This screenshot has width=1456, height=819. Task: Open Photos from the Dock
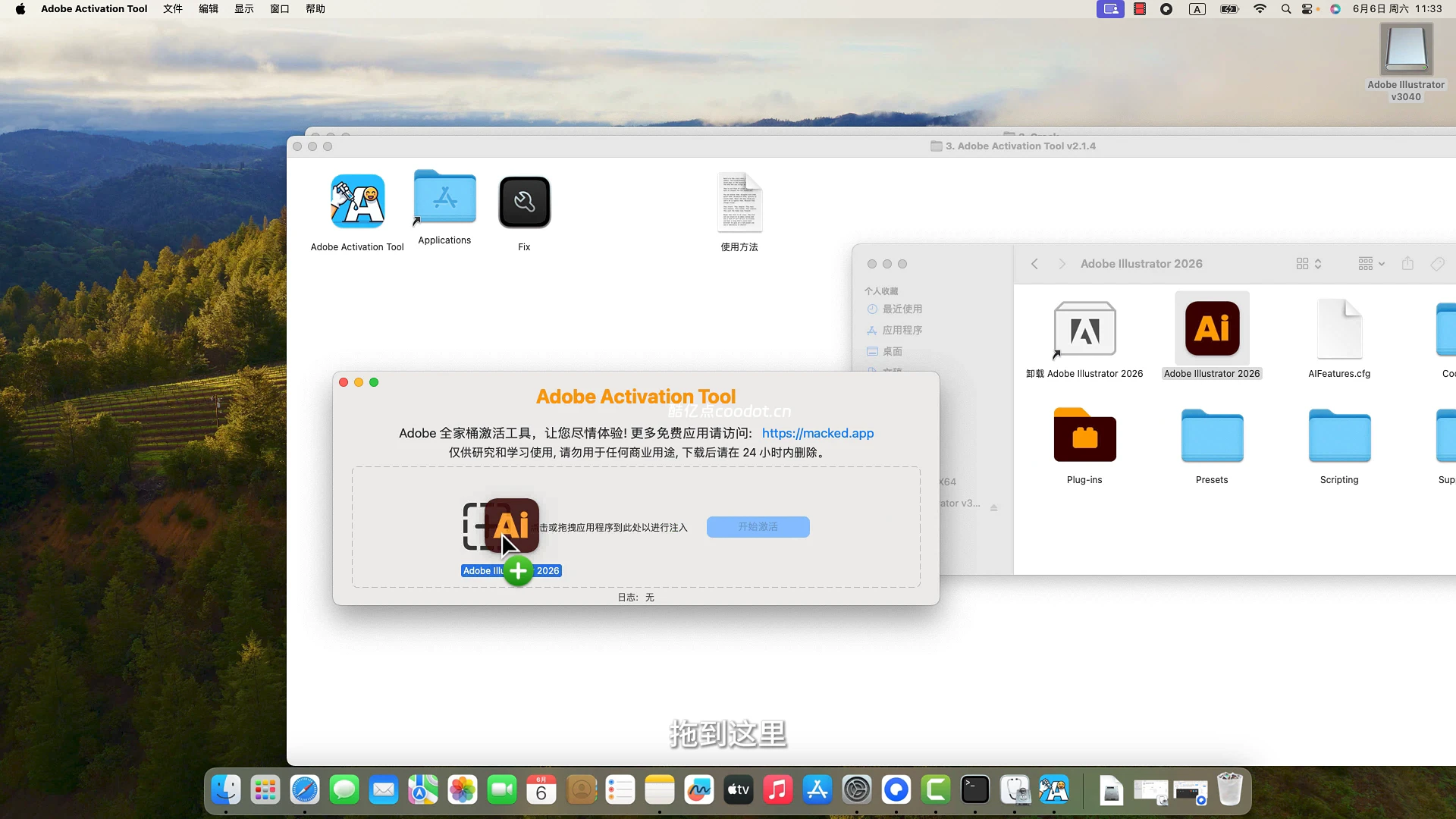coord(463,790)
